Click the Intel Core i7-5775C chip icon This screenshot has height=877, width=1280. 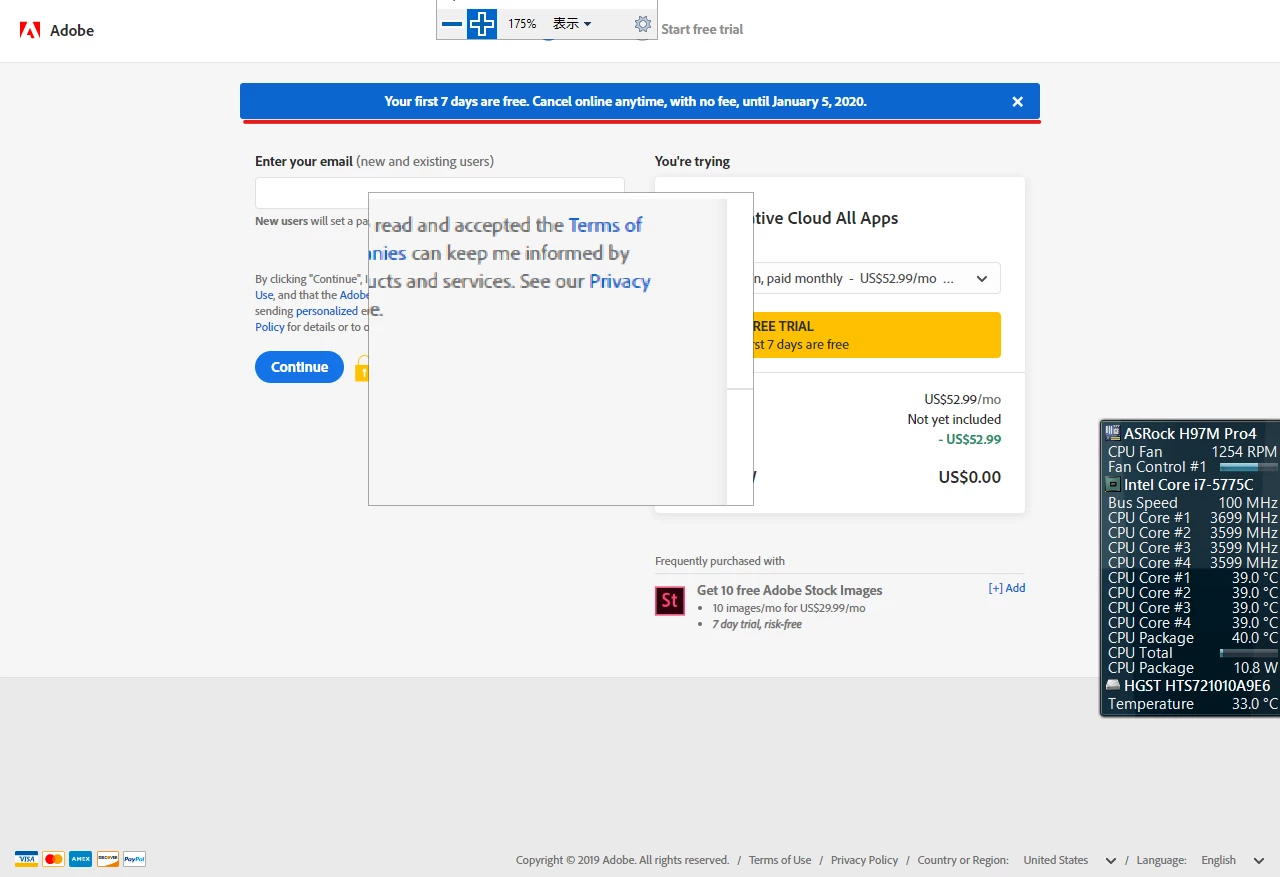pyautogui.click(x=1113, y=484)
